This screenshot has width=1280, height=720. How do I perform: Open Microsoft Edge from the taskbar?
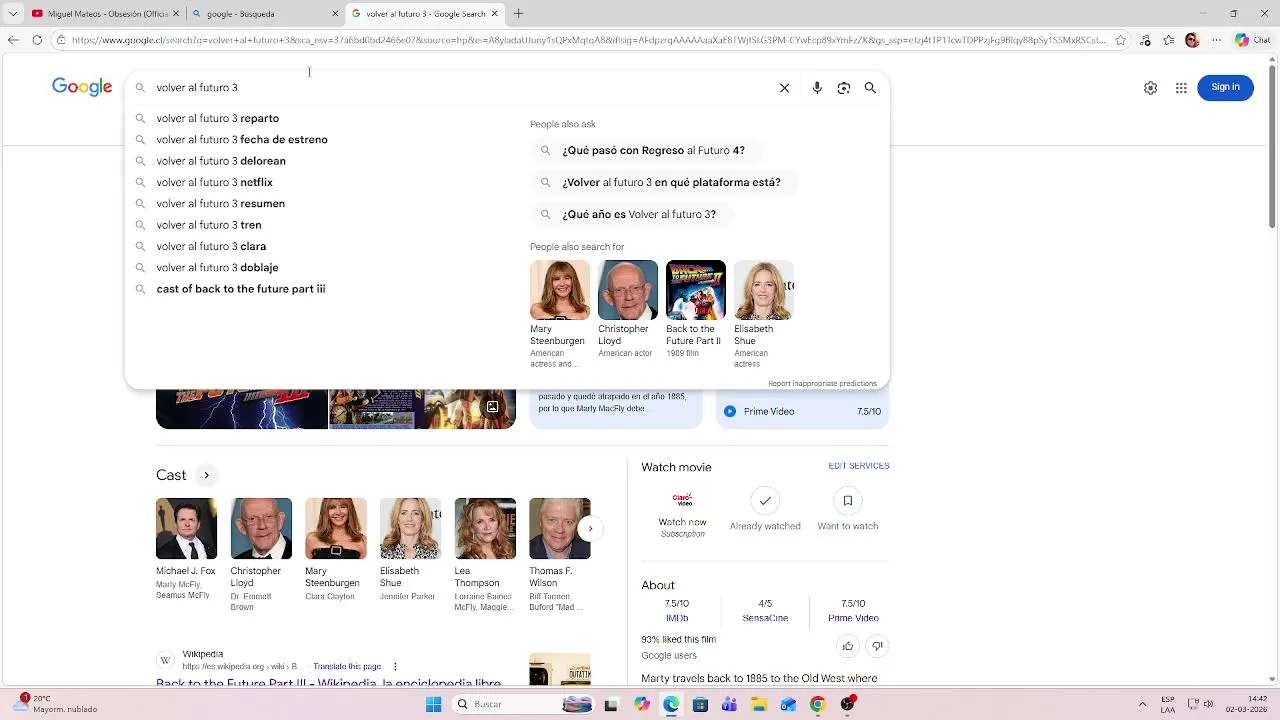click(x=671, y=704)
